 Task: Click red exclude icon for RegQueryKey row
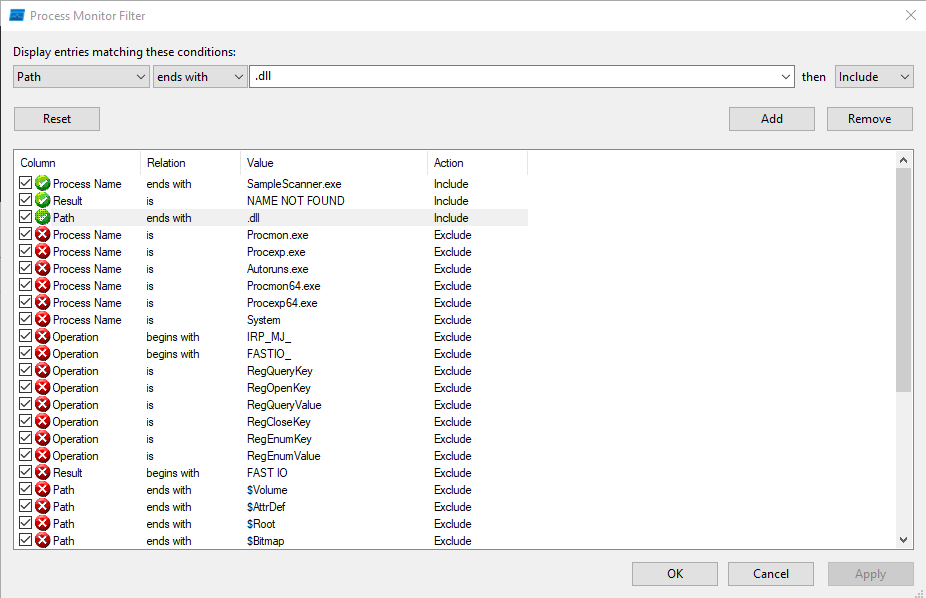pyautogui.click(x=43, y=371)
